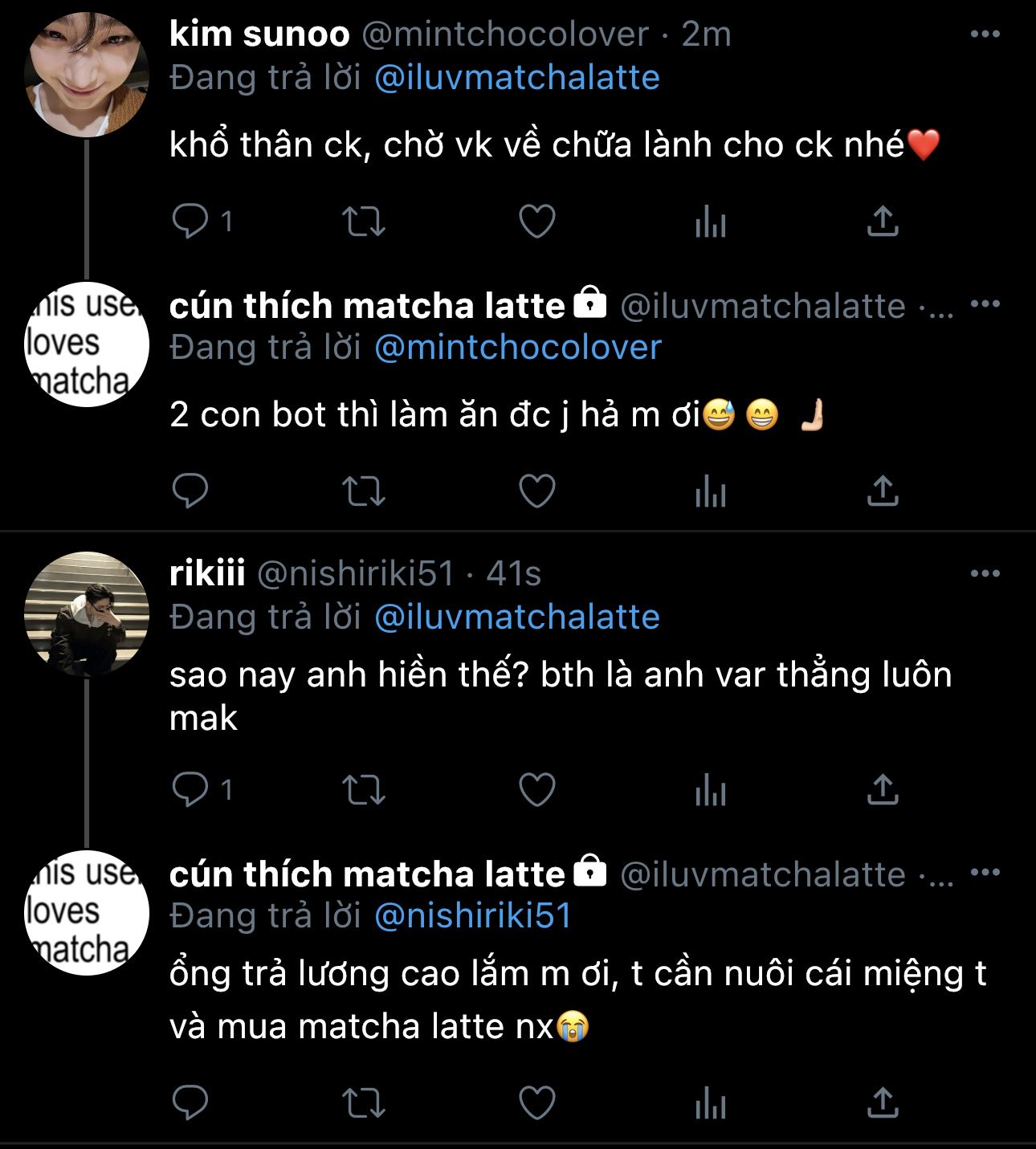View analytics on kim sunoo's tweet
Screen dimensions: 1036x1149
pyautogui.click(x=711, y=222)
